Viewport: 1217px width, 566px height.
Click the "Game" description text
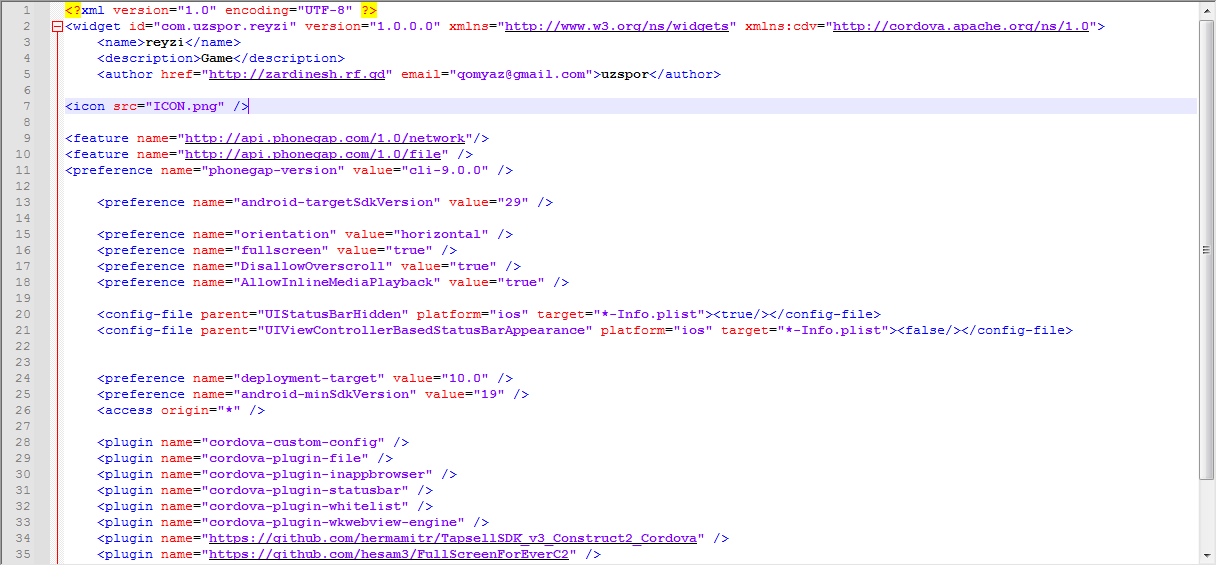point(217,58)
